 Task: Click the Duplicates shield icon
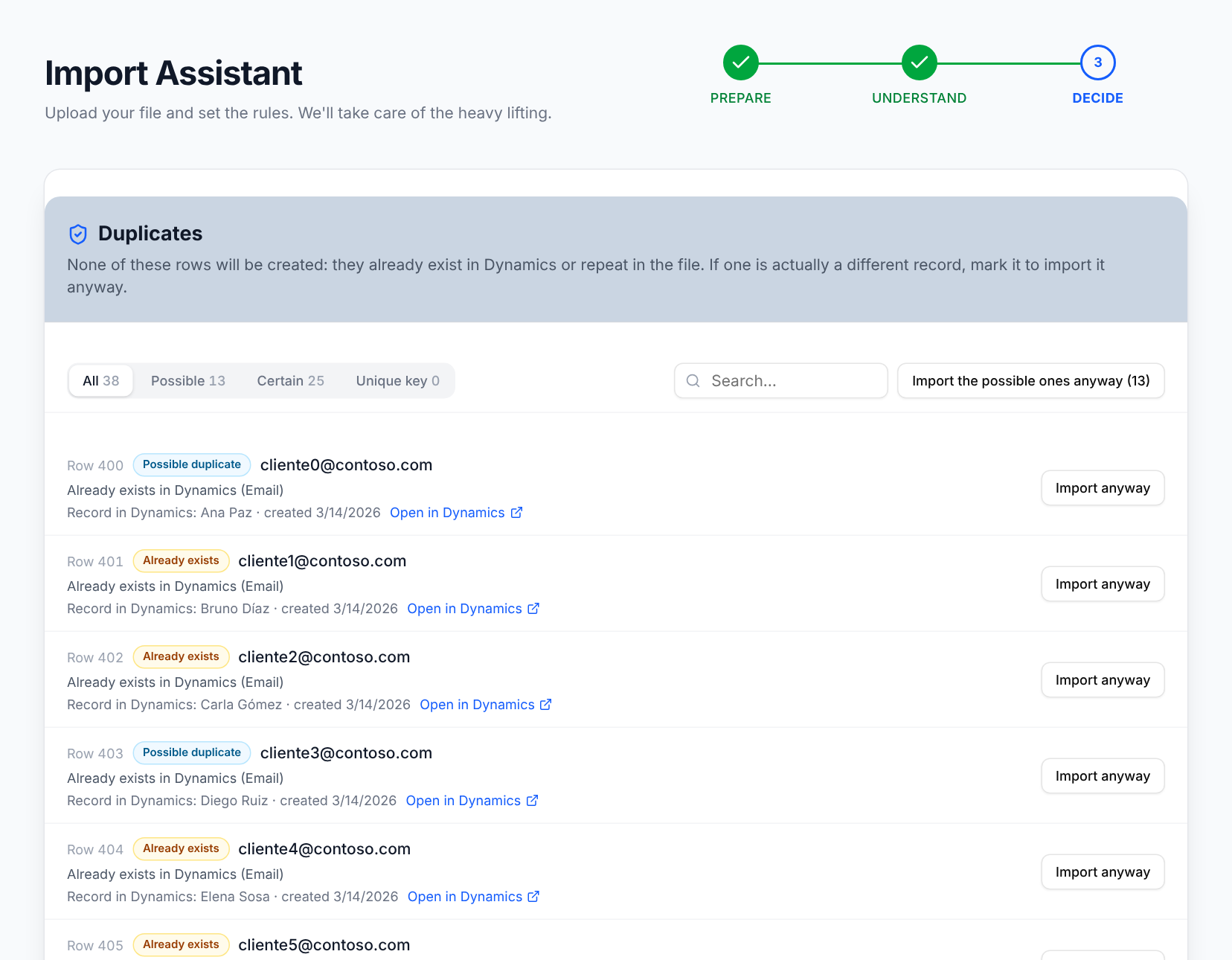click(78, 234)
